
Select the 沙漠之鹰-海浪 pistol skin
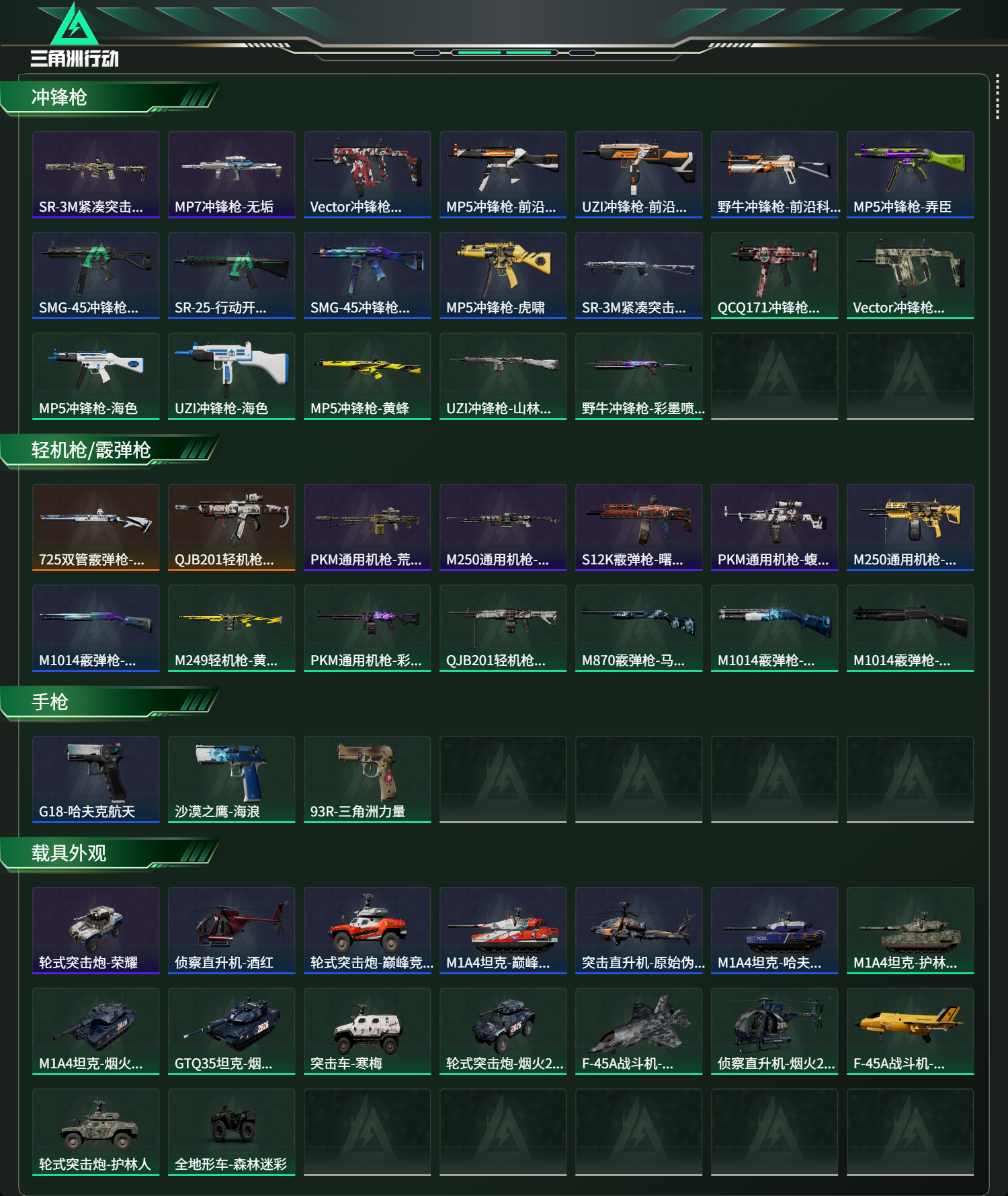pyautogui.click(x=231, y=779)
